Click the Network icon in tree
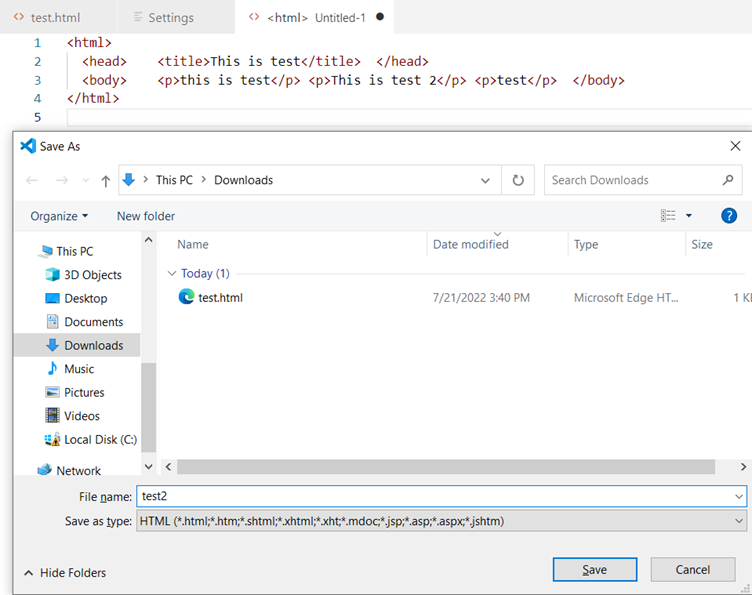The image size is (752, 595). pyautogui.click(x=45, y=470)
